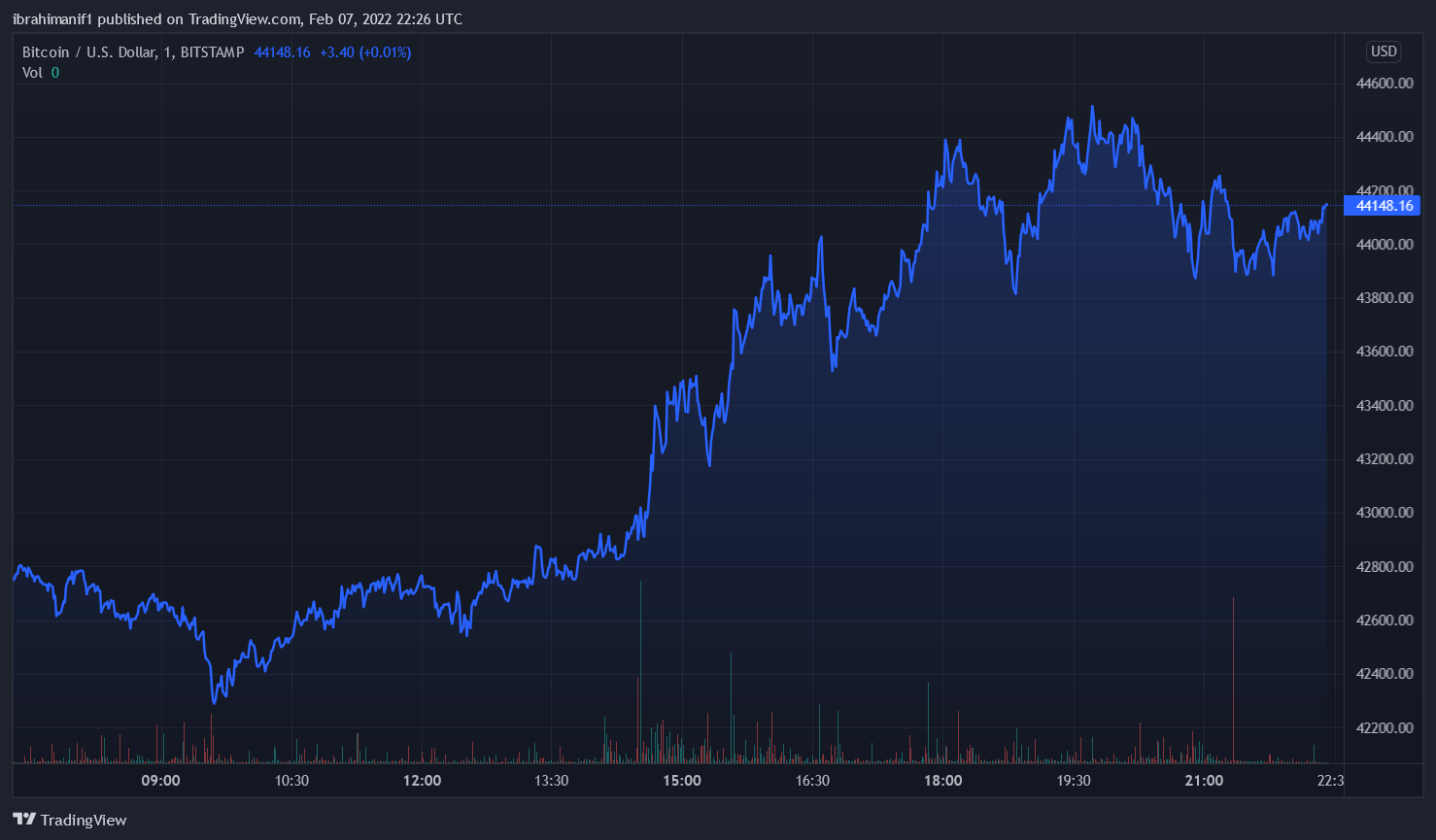
Task: Select the 12:00 time axis label
Action: 422,781
